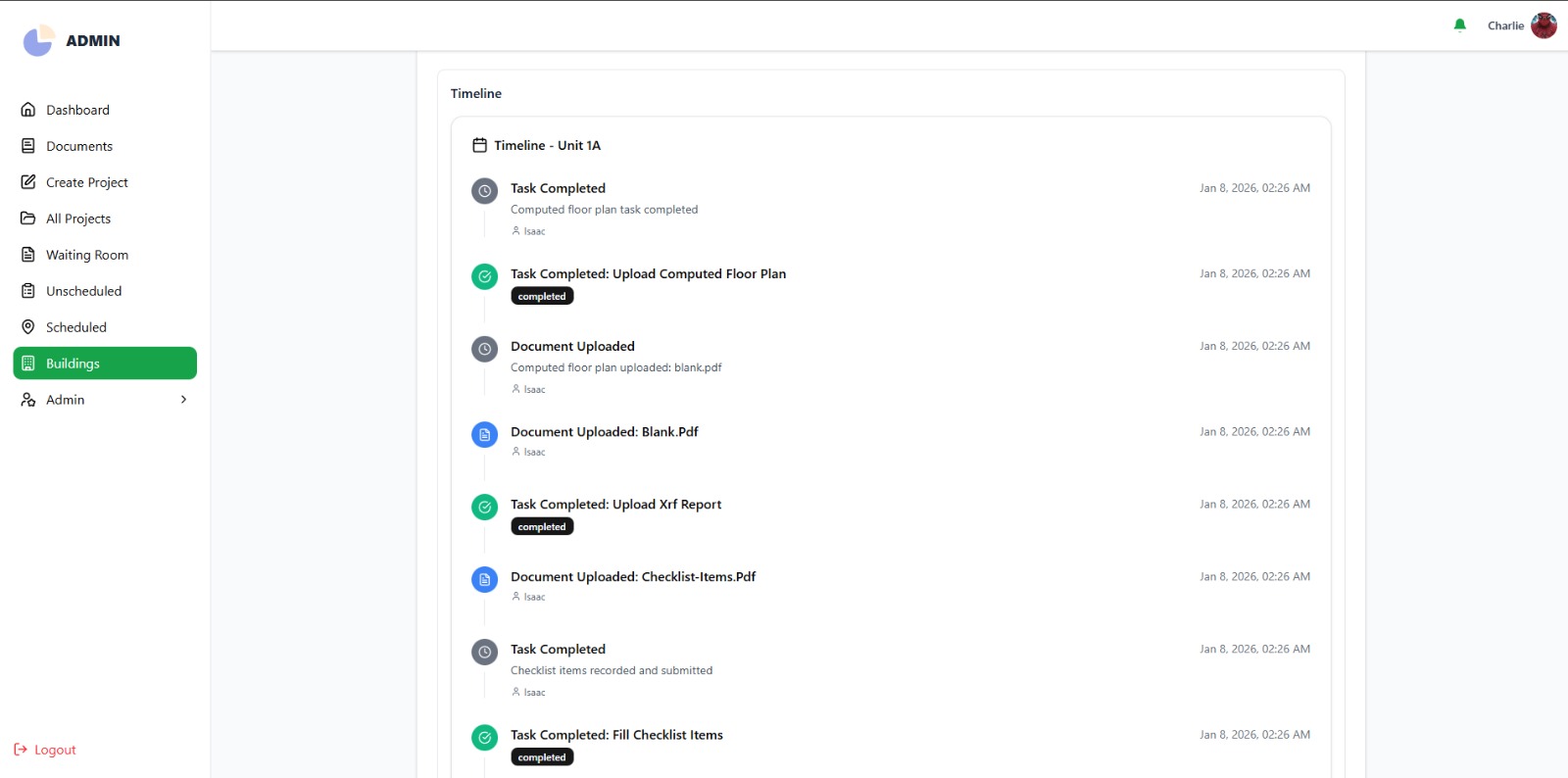Click the Create Project pencil icon
1568x778 pixels.
tap(28, 182)
